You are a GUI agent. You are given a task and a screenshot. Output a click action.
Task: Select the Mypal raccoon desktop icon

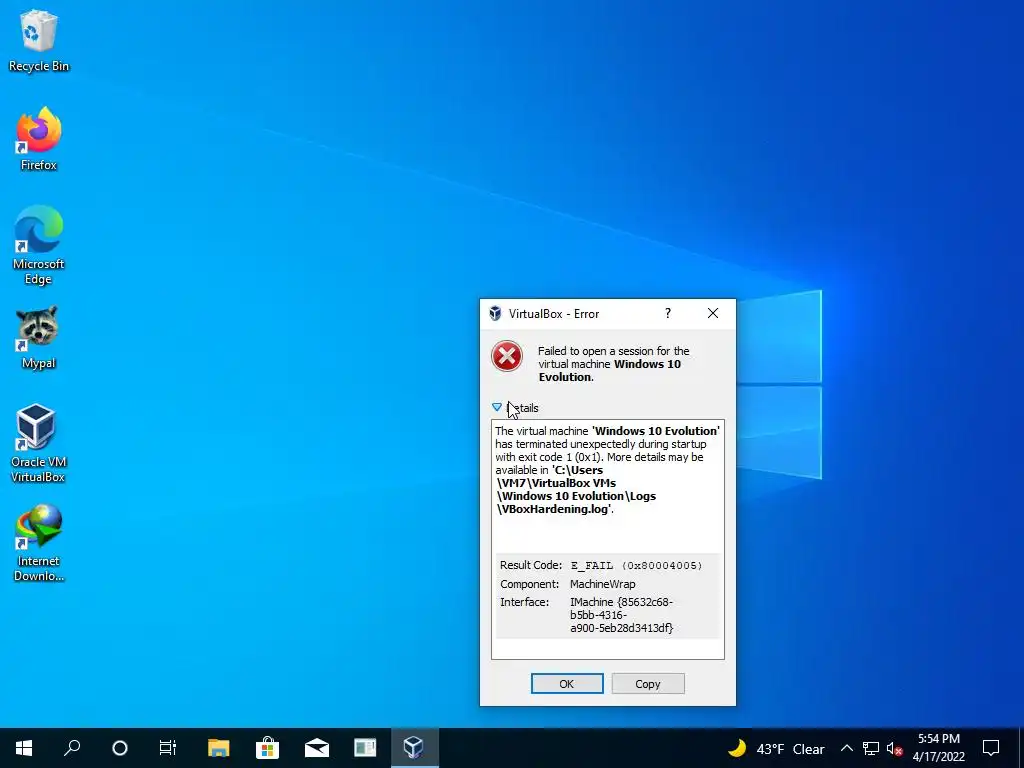(x=39, y=338)
